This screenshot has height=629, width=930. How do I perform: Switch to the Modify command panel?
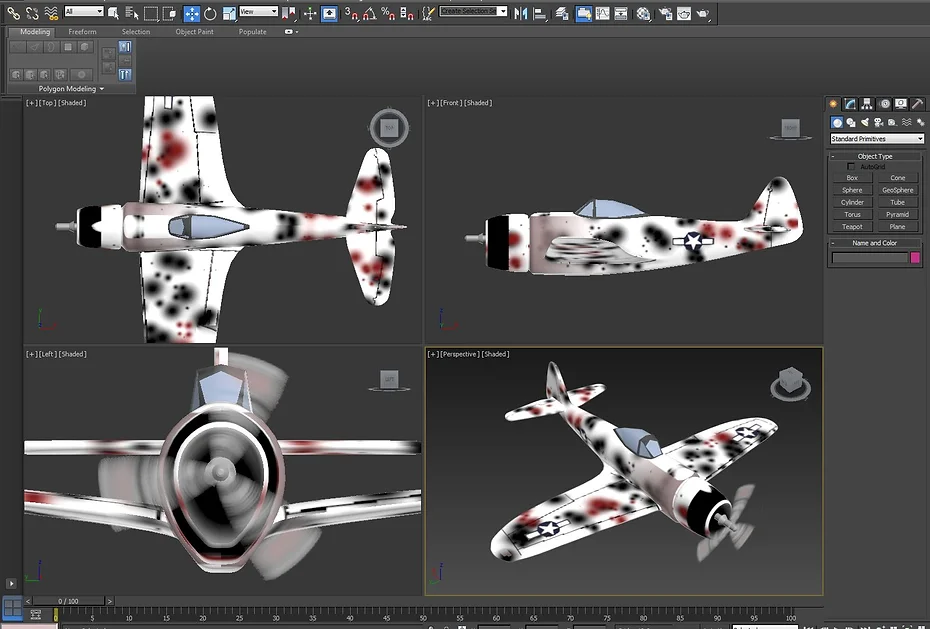pos(851,103)
